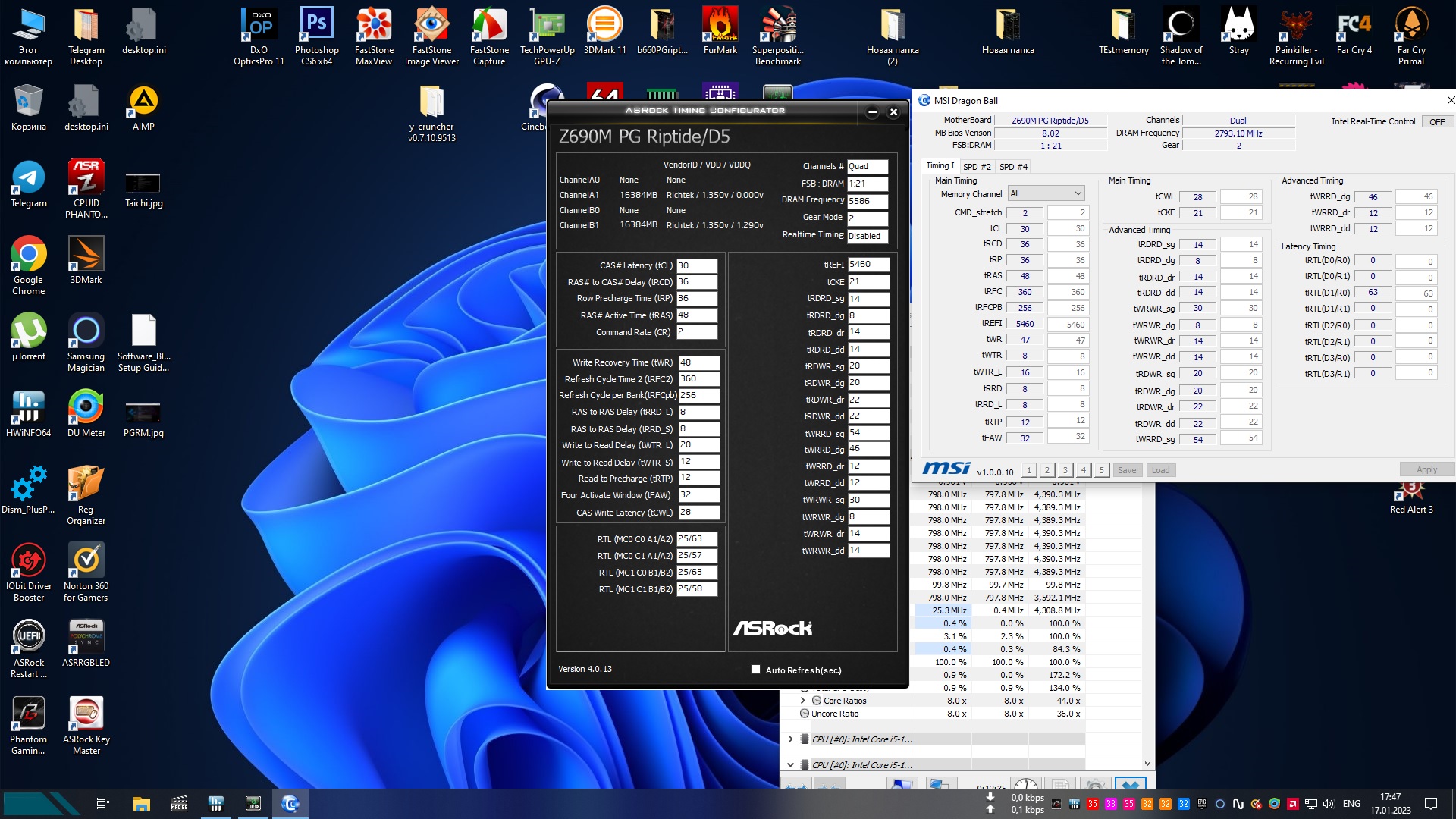Image resolution: width=1456 pixels, height=819 pixels.
Task: Open the TEstmemory folder icon
Action: tap(1123, 30)
